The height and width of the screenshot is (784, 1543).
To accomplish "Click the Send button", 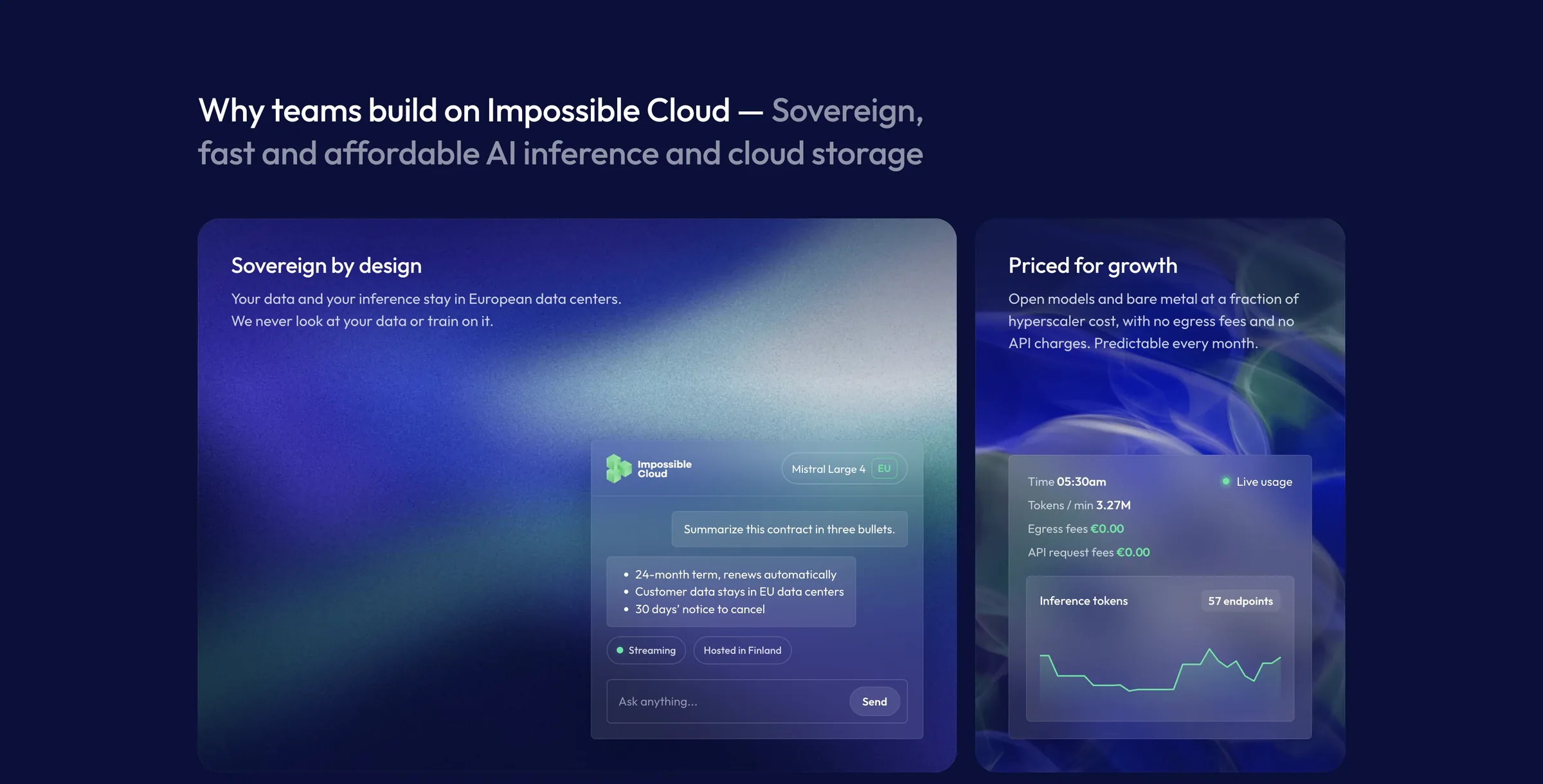I will [x=874, y=701].
